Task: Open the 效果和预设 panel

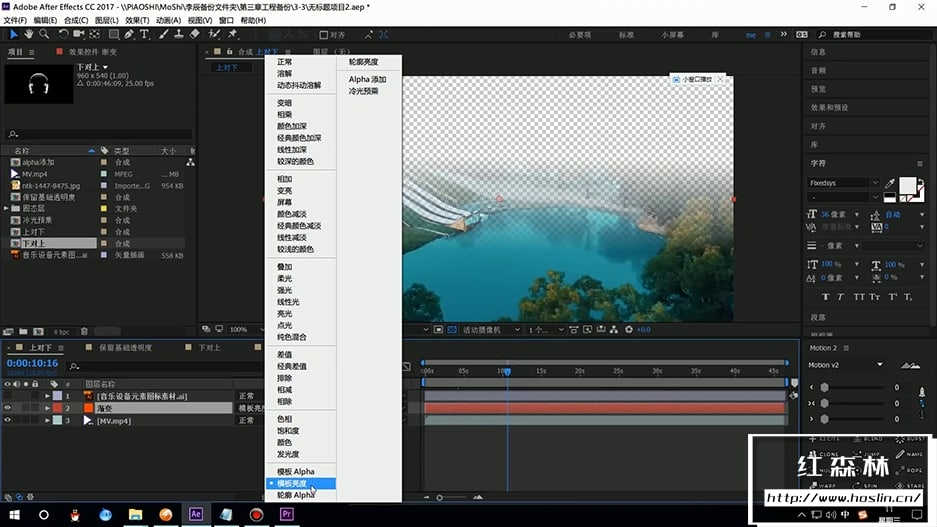Action: click(x=829, y=107)
